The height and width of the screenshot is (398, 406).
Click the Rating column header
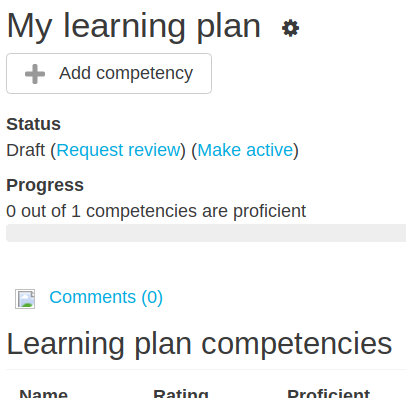click(181, 394)
